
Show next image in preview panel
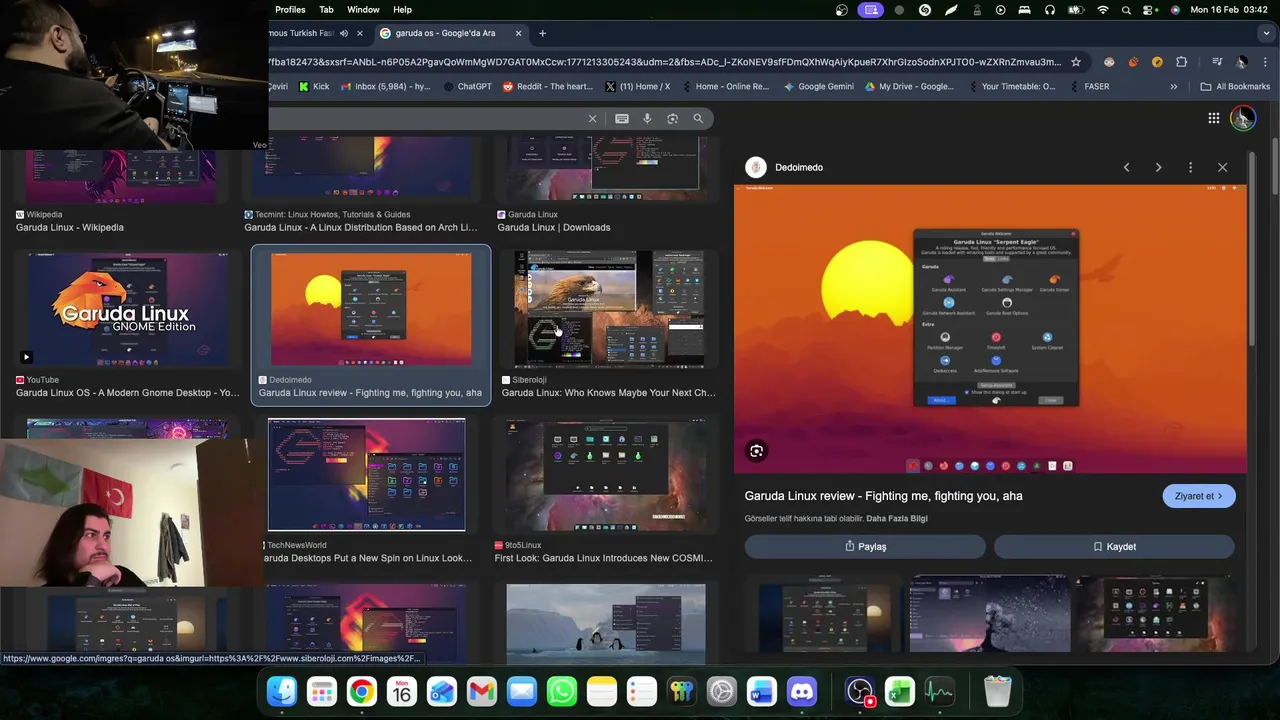1158,168
